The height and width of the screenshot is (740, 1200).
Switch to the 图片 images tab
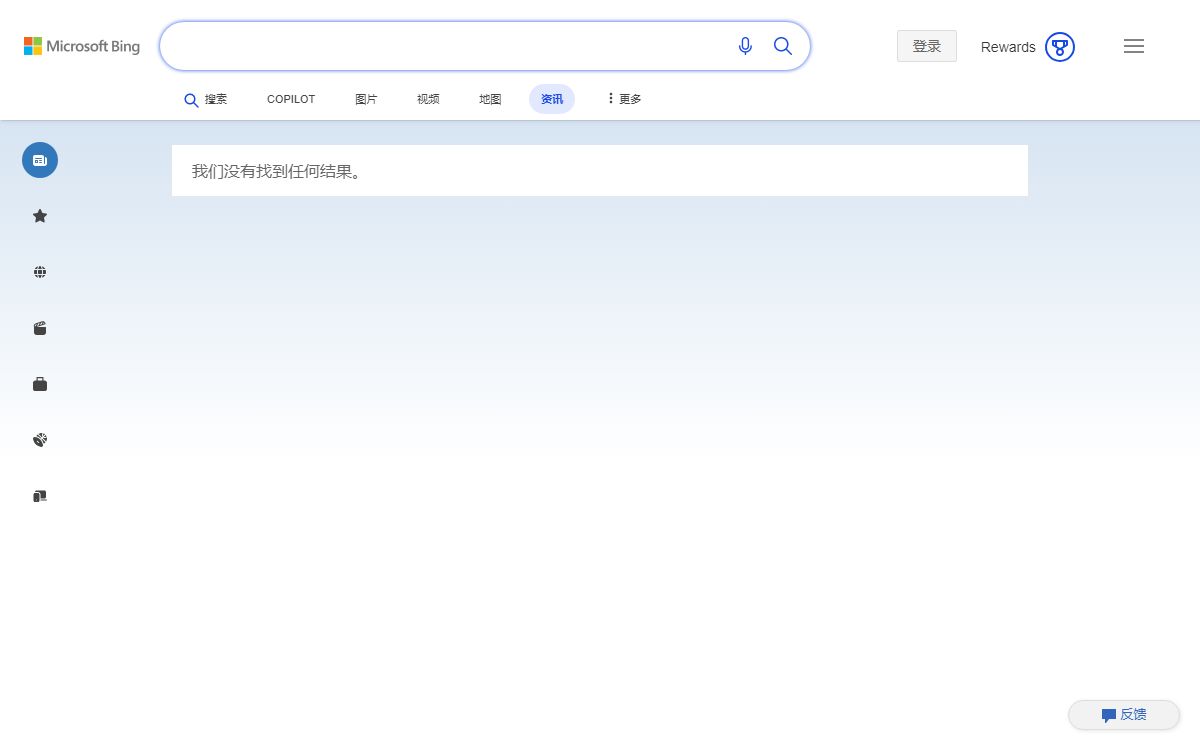click(x=366, y=99)
